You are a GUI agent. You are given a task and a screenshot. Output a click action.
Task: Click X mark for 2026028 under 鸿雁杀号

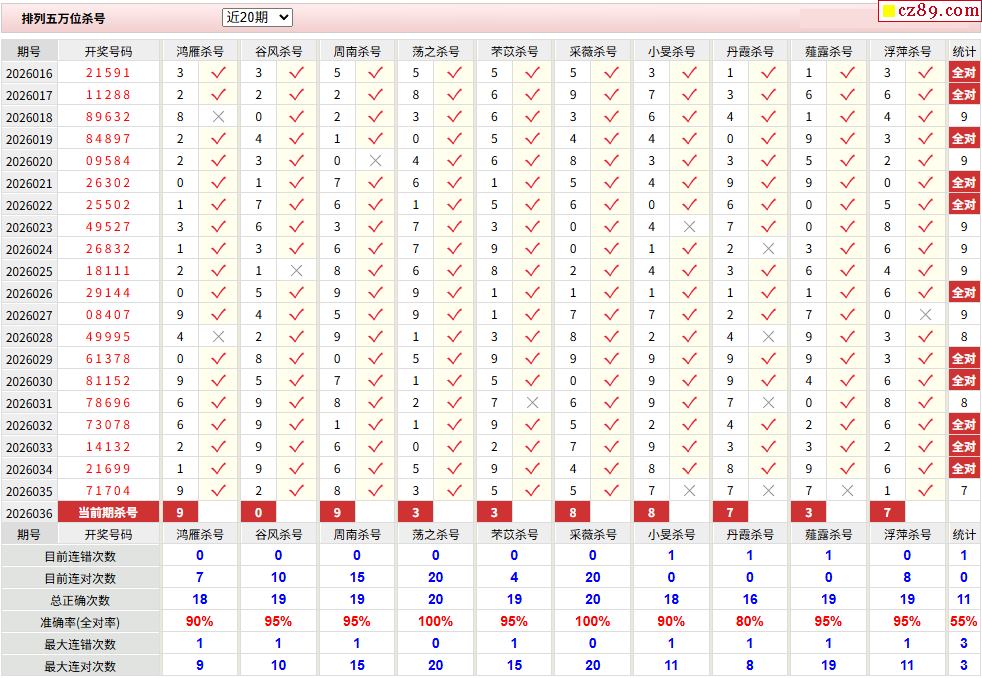[218, 337]
